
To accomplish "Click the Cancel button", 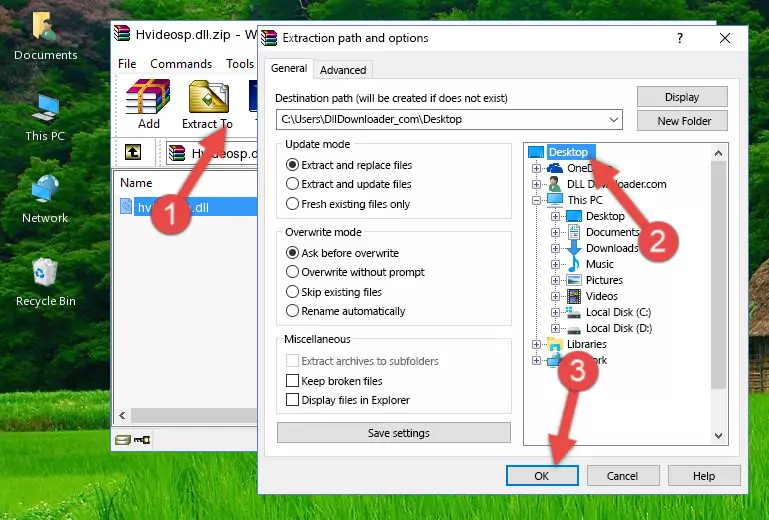I will pos(622,476).
